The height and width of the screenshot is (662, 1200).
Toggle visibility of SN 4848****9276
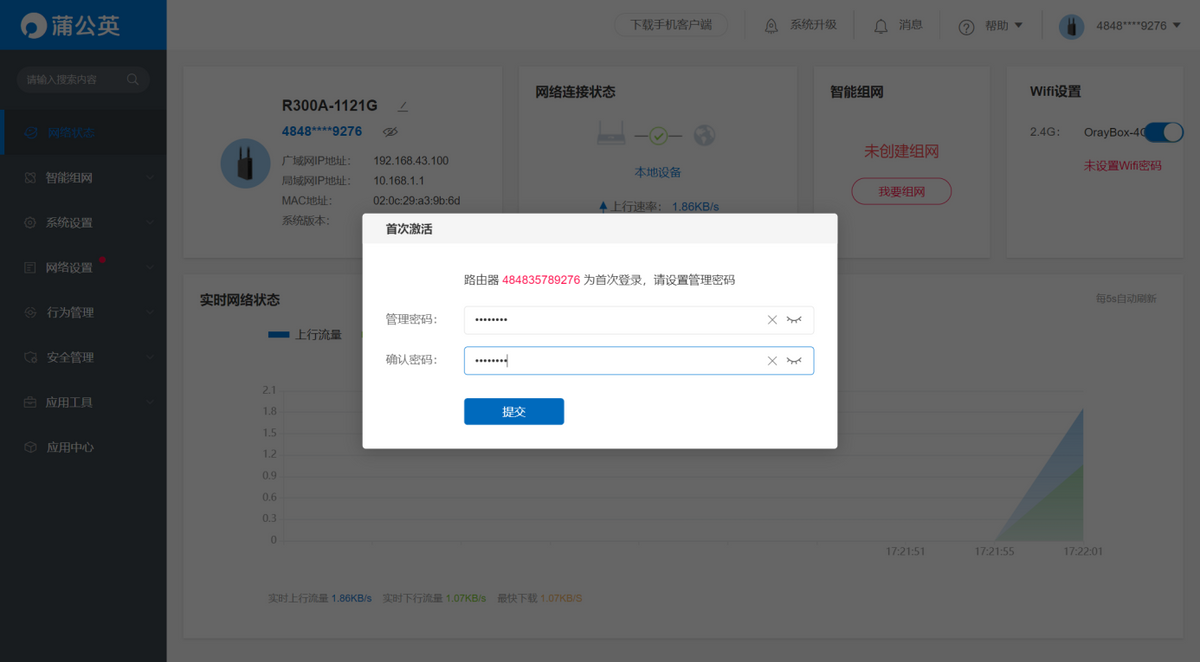pos(391,132)
